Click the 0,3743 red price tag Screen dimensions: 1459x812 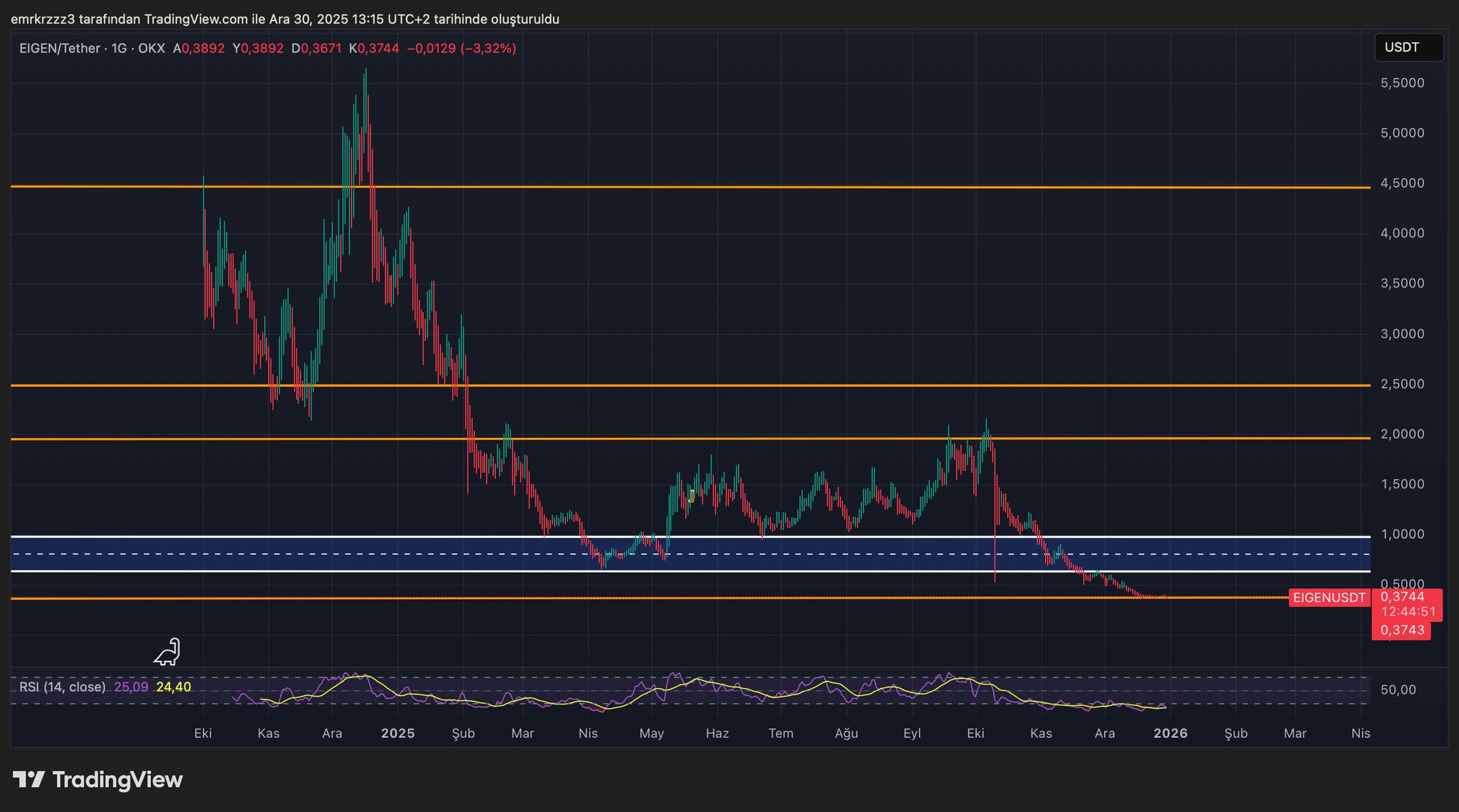1401,630
